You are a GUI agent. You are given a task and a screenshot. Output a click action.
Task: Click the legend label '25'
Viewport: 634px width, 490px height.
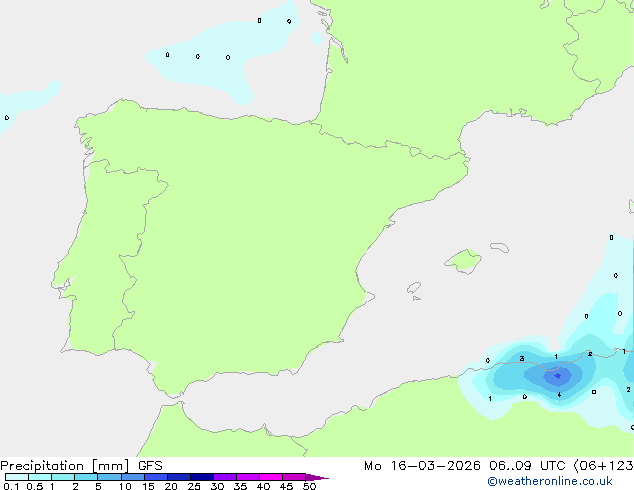click(194, 486)
